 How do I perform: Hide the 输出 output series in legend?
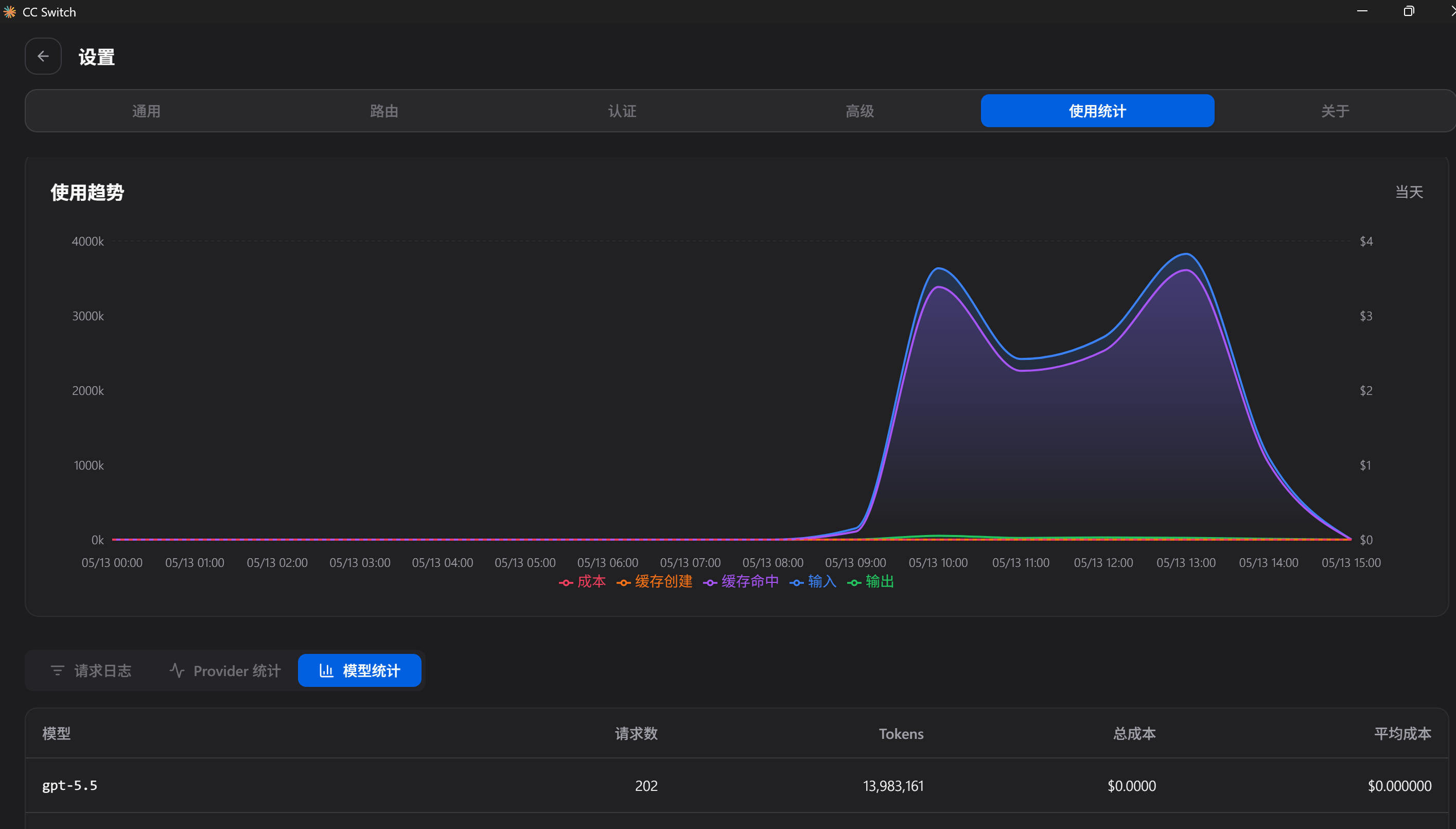click(x=870, y=582)
